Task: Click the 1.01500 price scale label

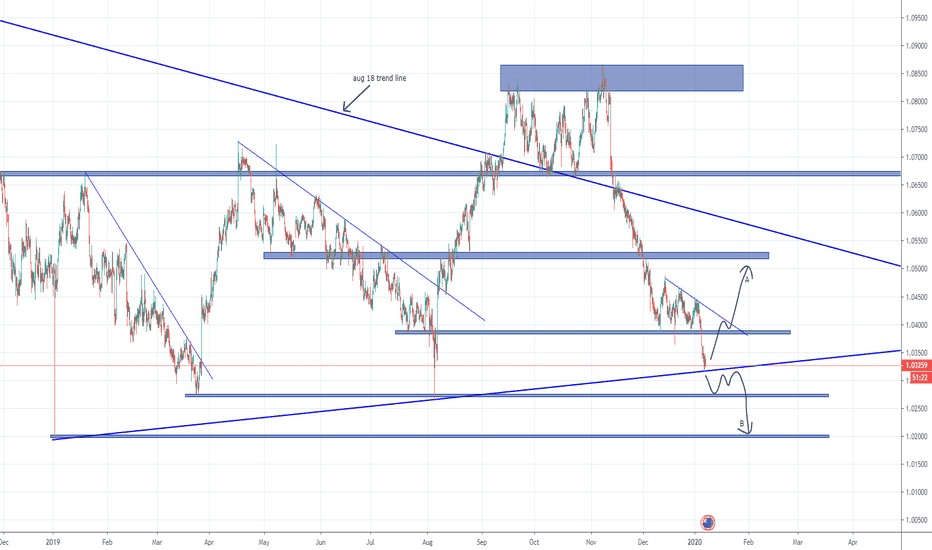Action: 917,464
